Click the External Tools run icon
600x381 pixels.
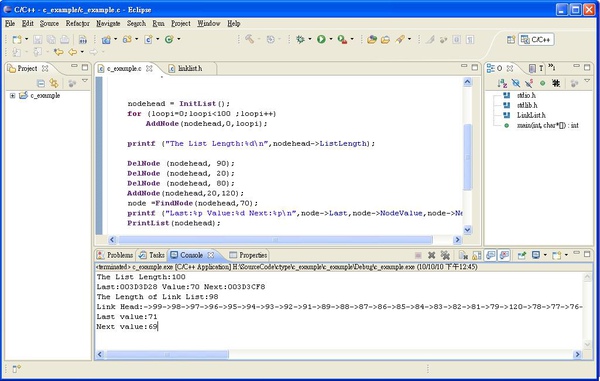[x=342, y=39]
